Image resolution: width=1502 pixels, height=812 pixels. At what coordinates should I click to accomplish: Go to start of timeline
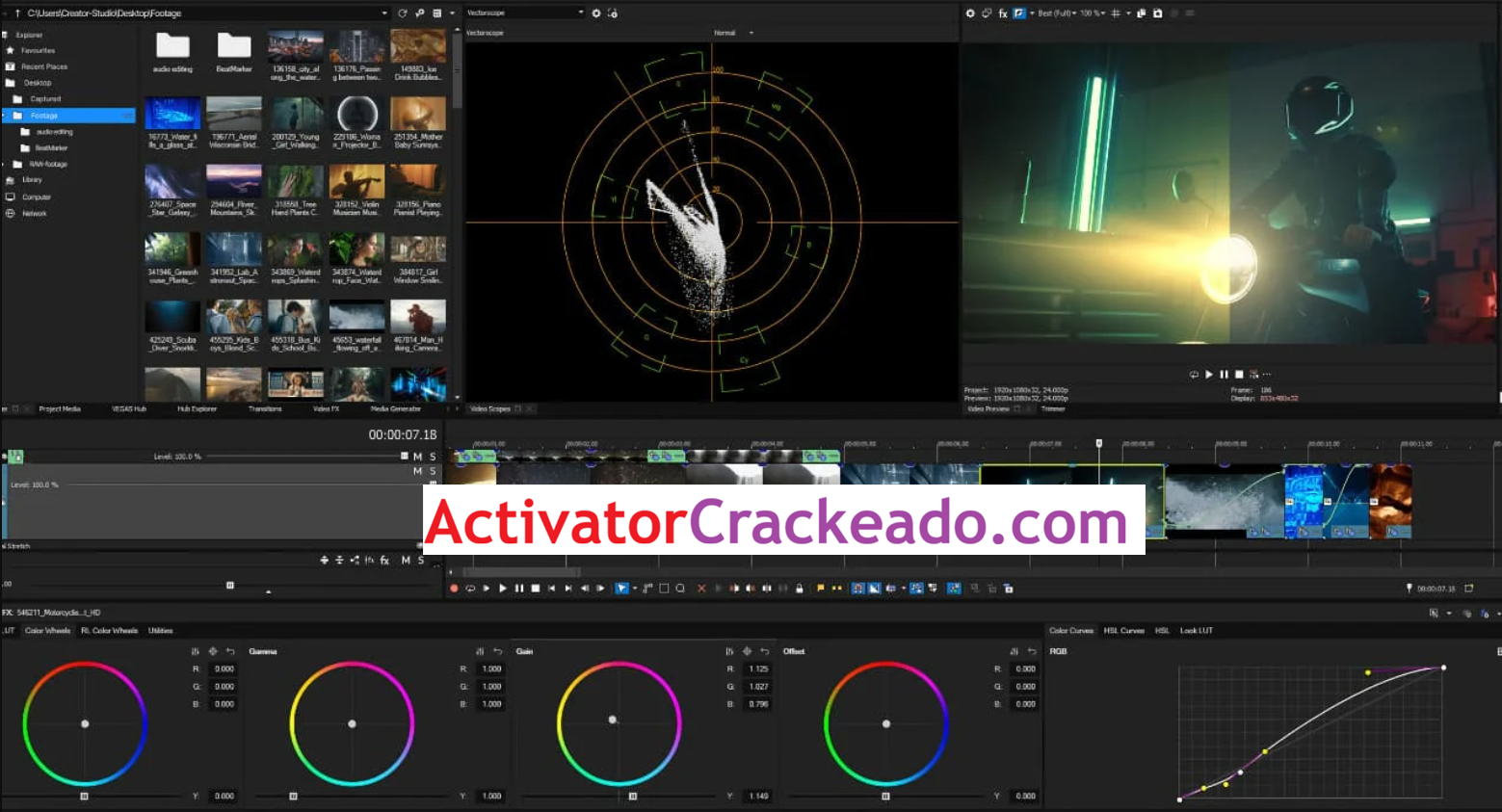pos(552,589)
